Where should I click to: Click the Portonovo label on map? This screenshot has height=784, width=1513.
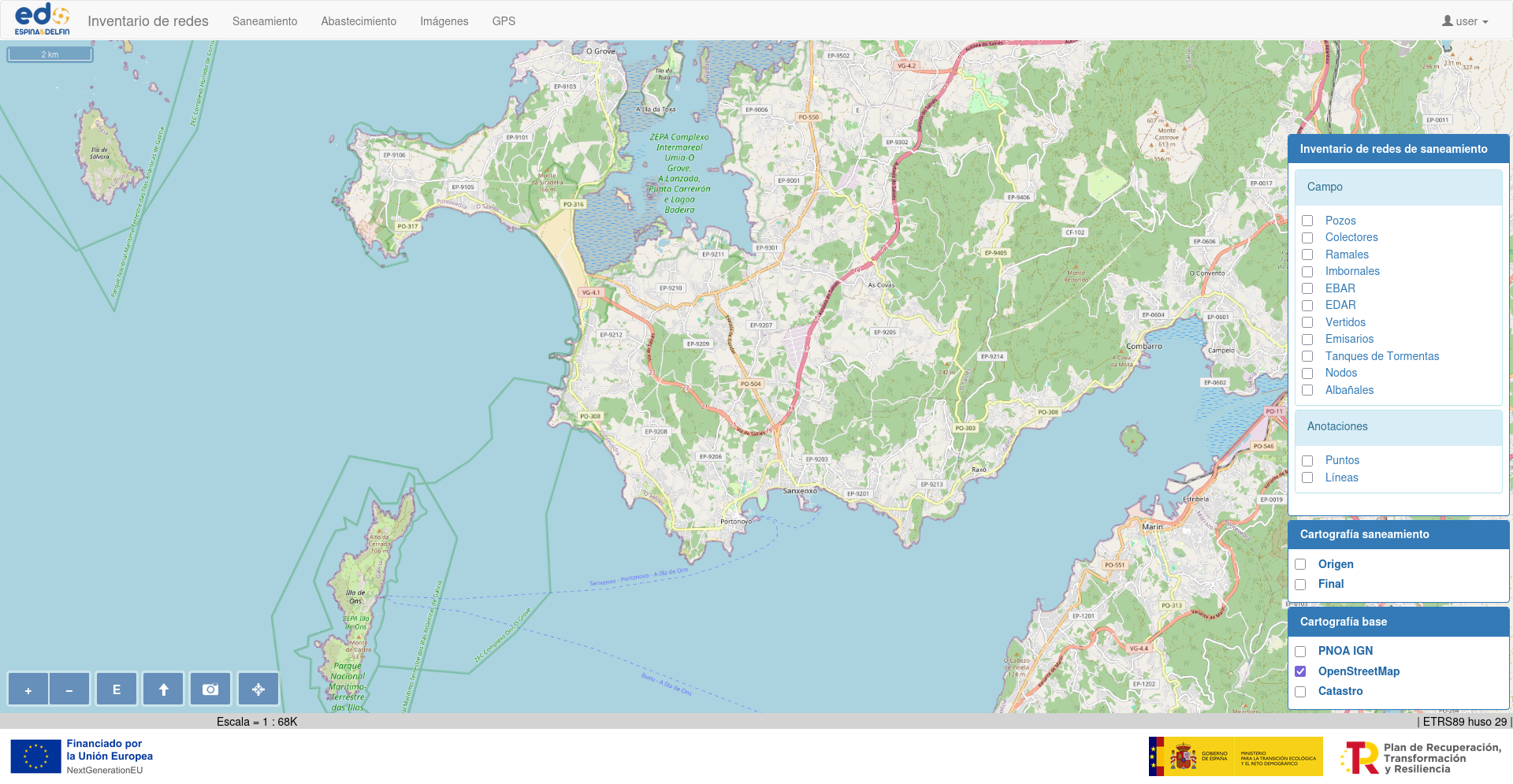click(736, 522)
